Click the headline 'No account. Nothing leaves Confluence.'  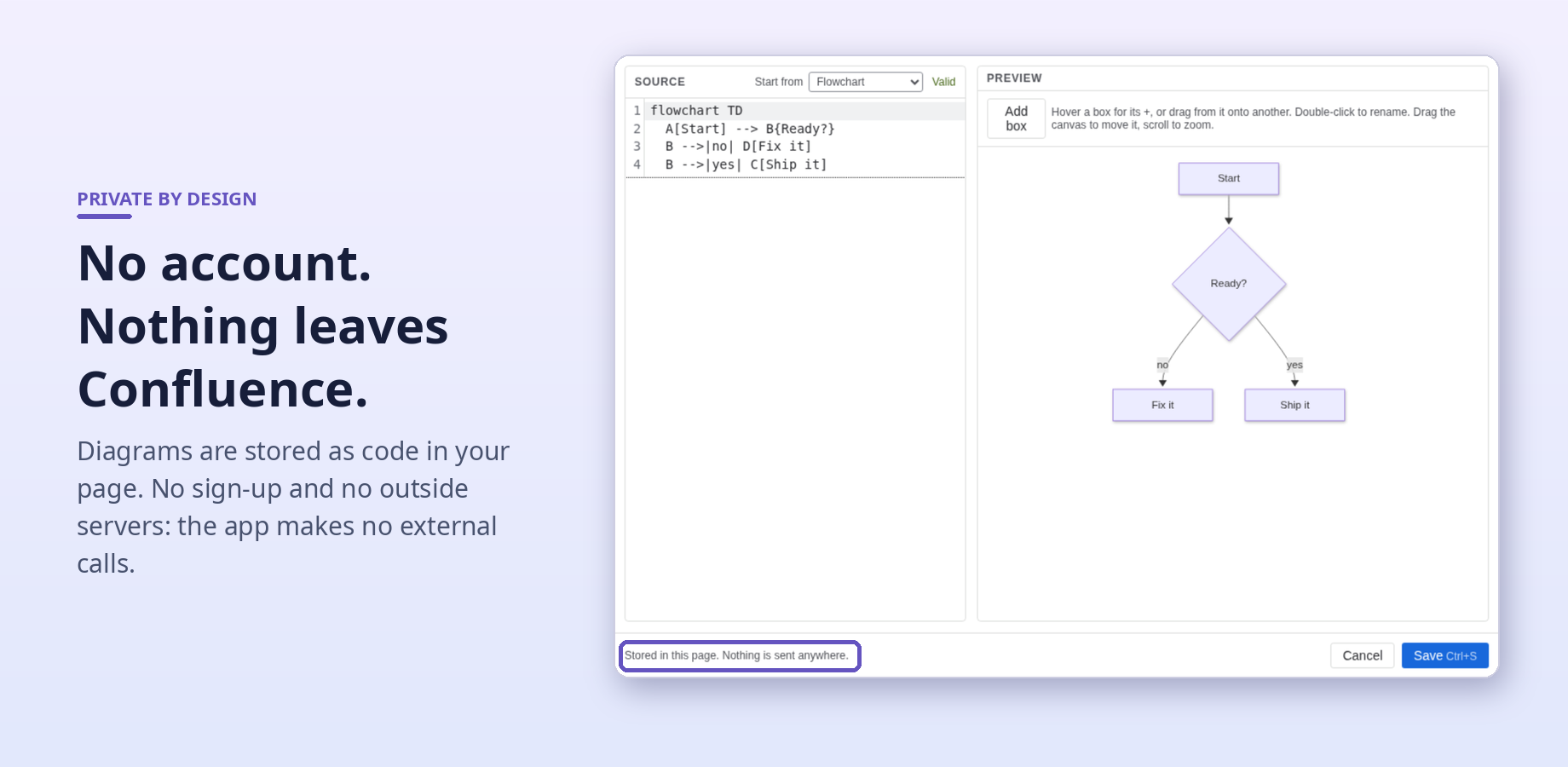[x=263, y=326]
